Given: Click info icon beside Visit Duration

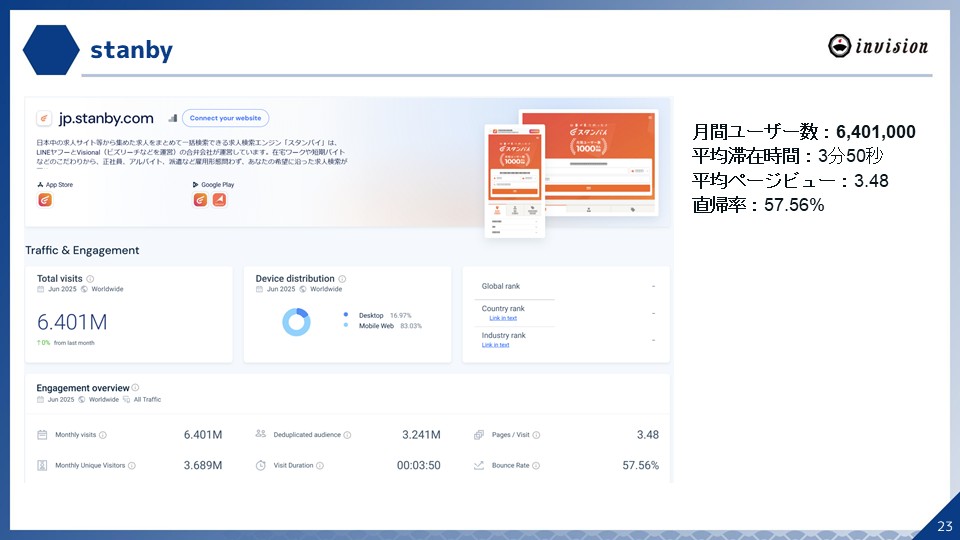Looking at the screenshot, I should pos(320,466).
